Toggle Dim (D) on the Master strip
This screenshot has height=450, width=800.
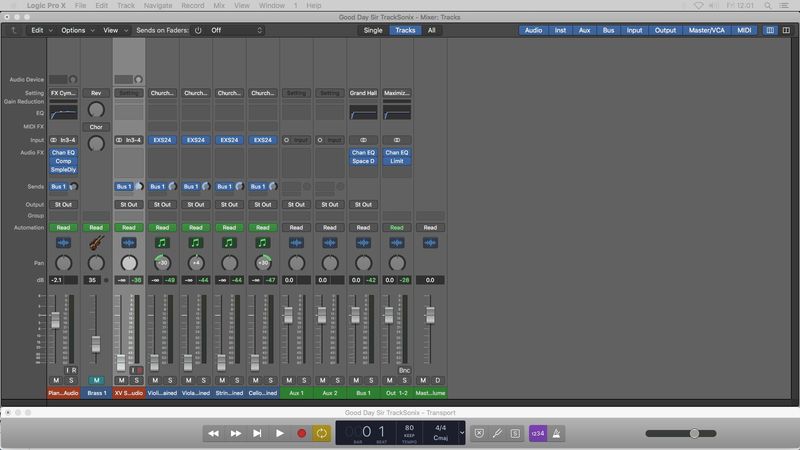coord(437,380)
